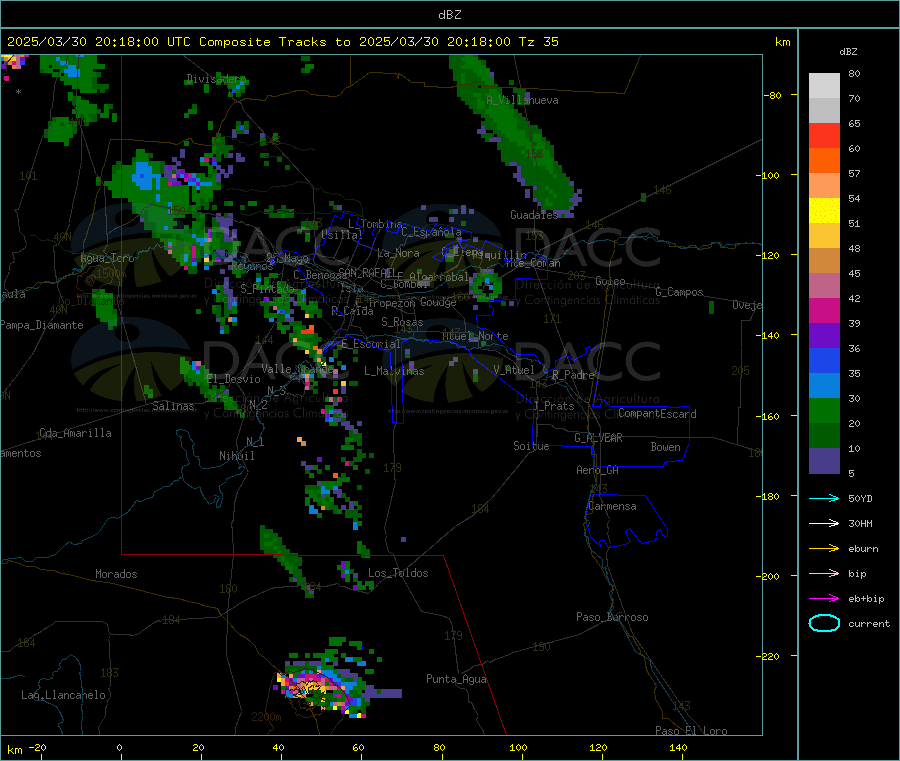Click the El_Desvio map label
The width and height of the screenshot is (900, 761).
coord(234,379)
